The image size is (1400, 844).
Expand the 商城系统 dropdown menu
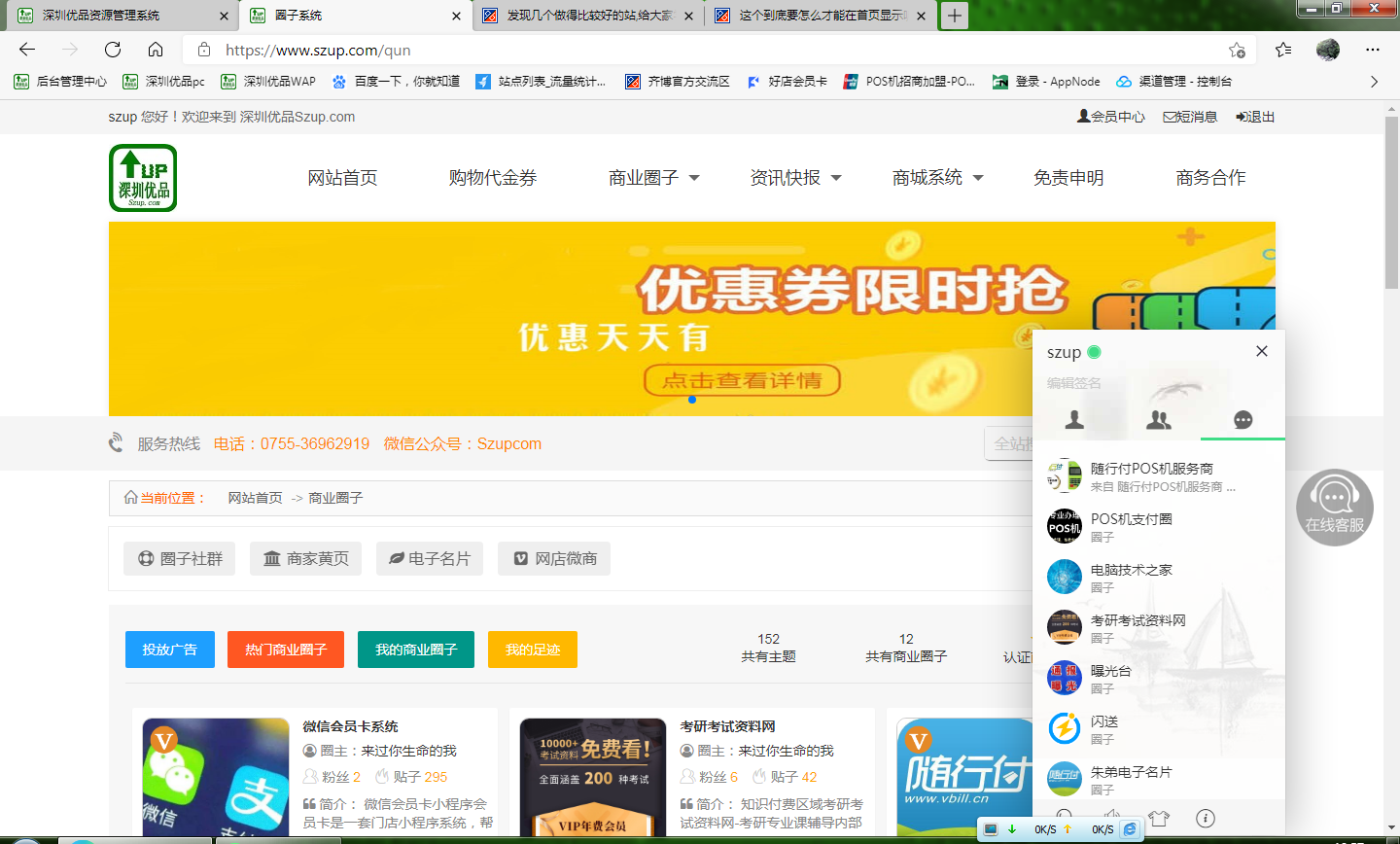937,178
